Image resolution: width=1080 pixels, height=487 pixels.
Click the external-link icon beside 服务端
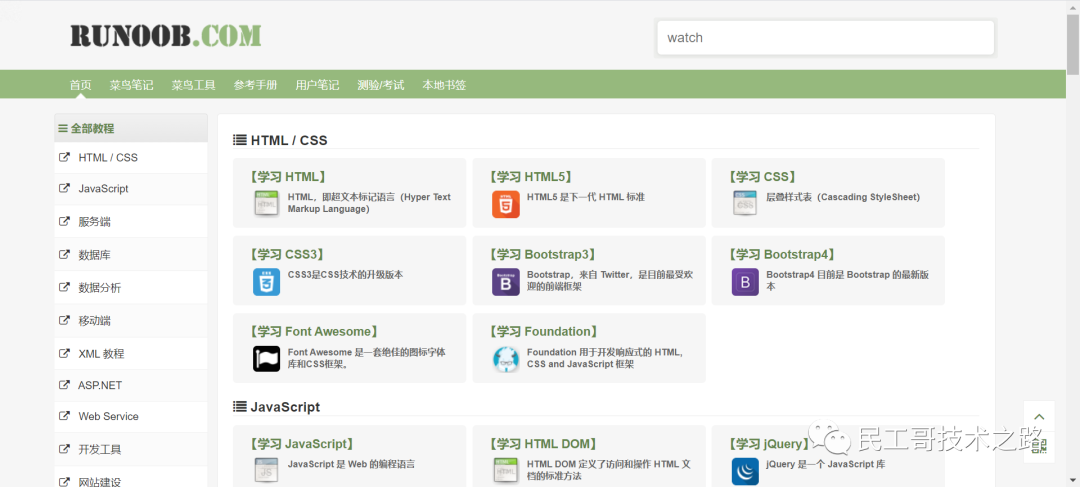click(65, 221)
